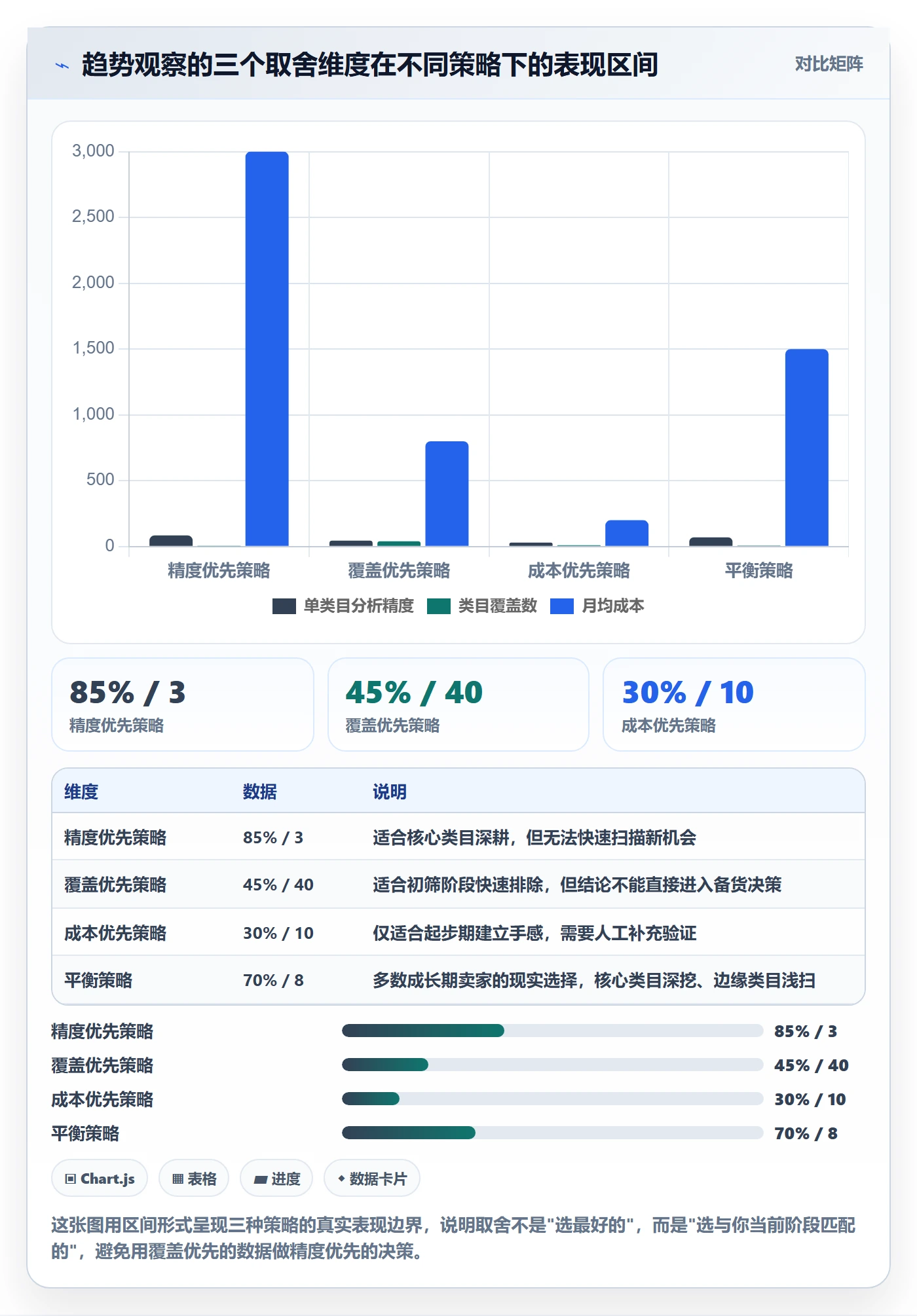The width and height of the screenshot is (917, 1316).
Task: Click the 月均成本 bar for 平衡策略
Action: coord(807,448)
